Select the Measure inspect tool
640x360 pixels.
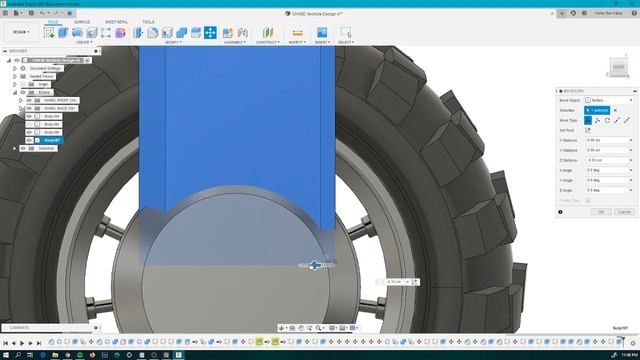(x=298, y=33)
